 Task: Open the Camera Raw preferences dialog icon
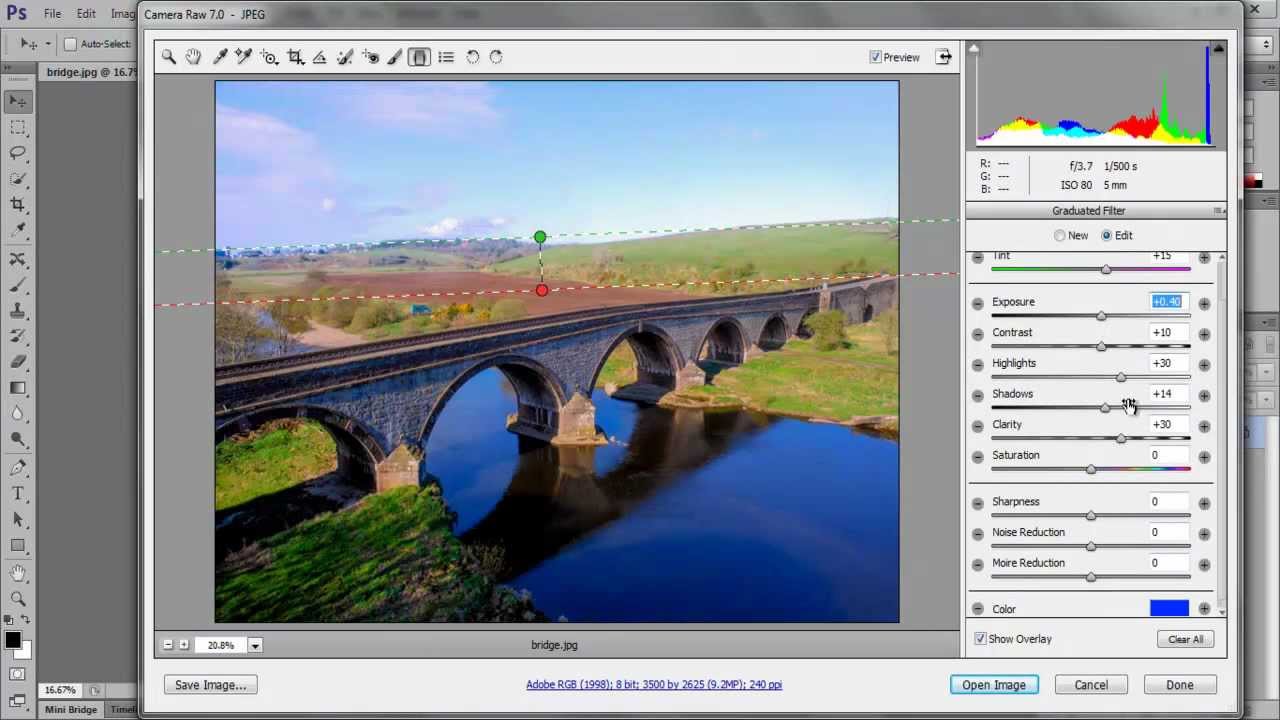click(446, 57)
